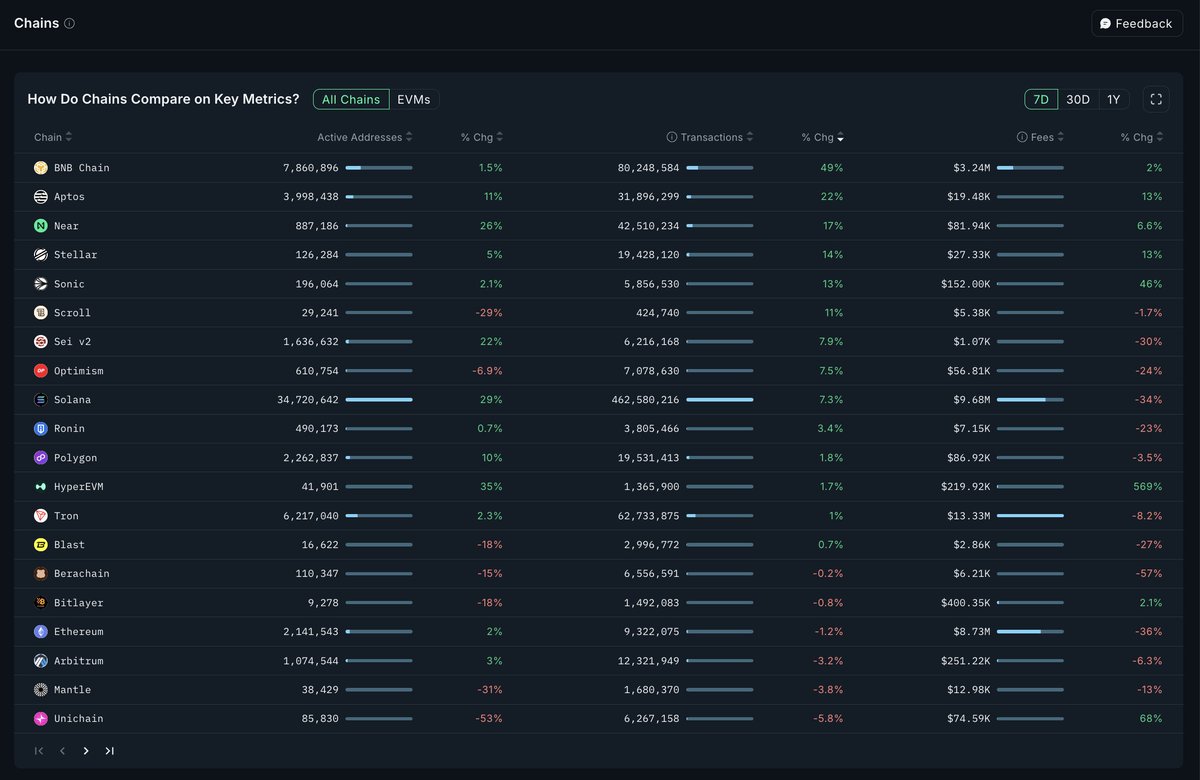Jump to the last page of results
This screenshot has width=1200, height=780.
(110, 751)
